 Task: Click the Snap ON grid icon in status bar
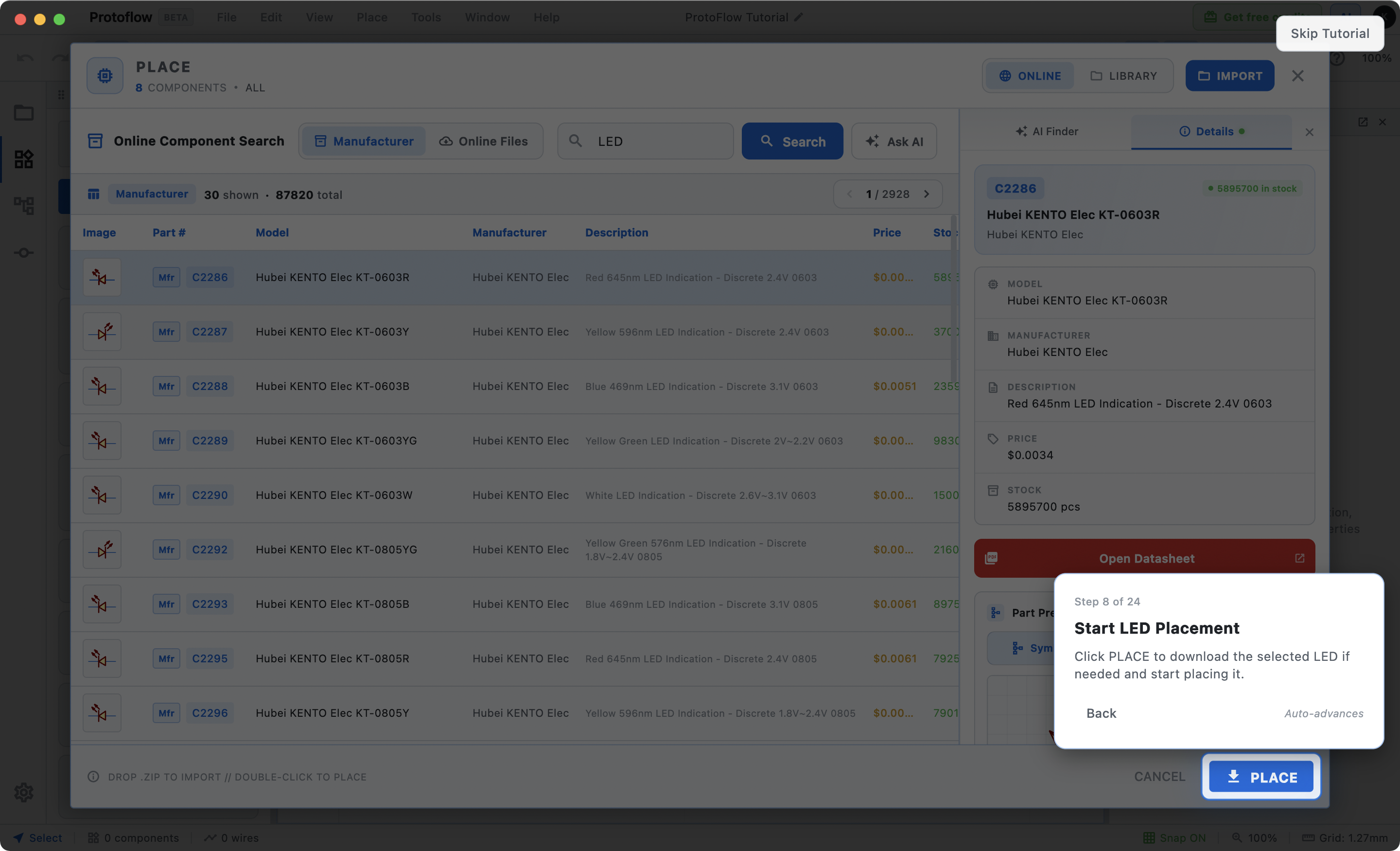[x=1148, y=837]
